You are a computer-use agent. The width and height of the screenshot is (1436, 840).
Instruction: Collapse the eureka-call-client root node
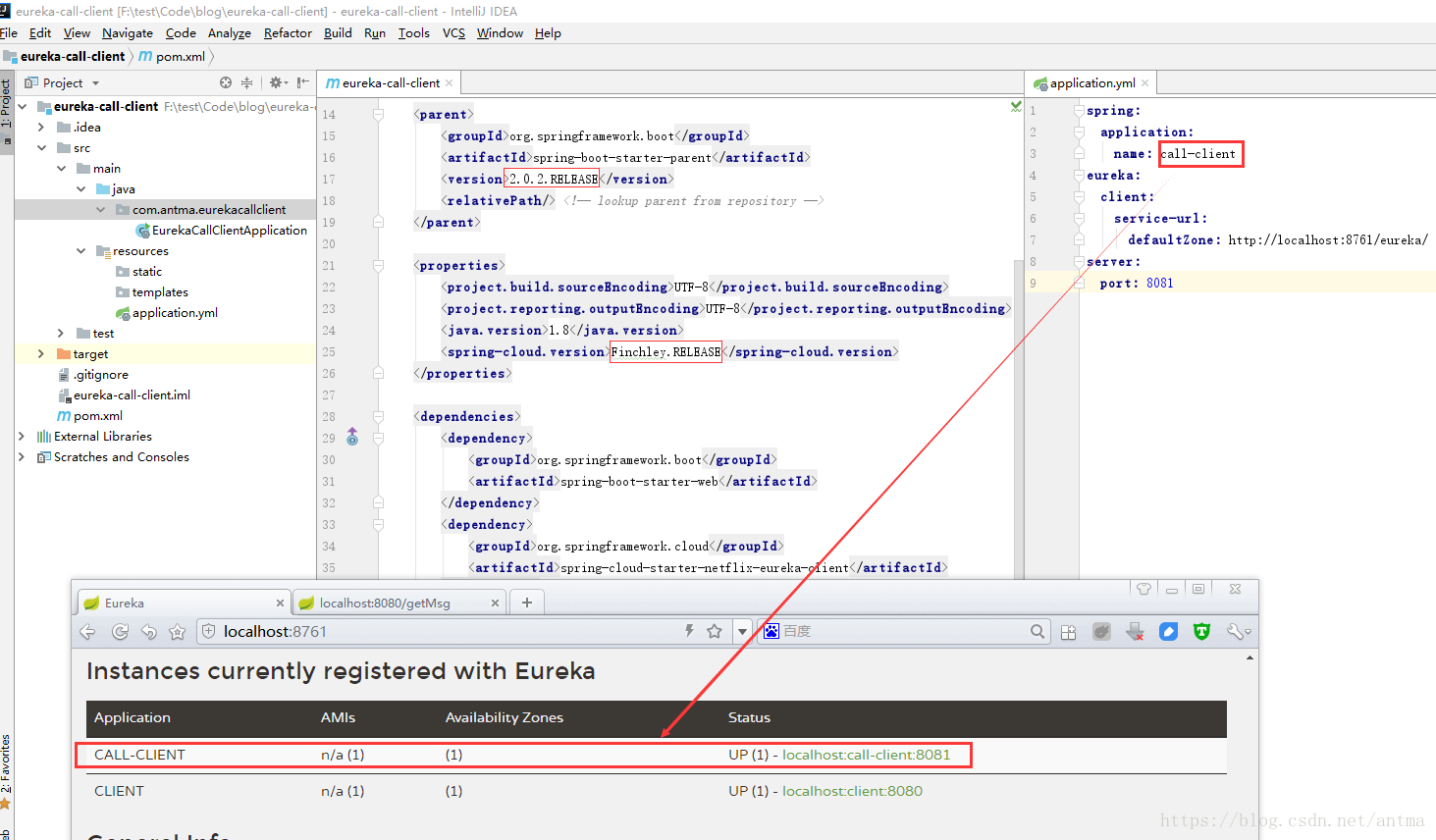pos(23,106)
